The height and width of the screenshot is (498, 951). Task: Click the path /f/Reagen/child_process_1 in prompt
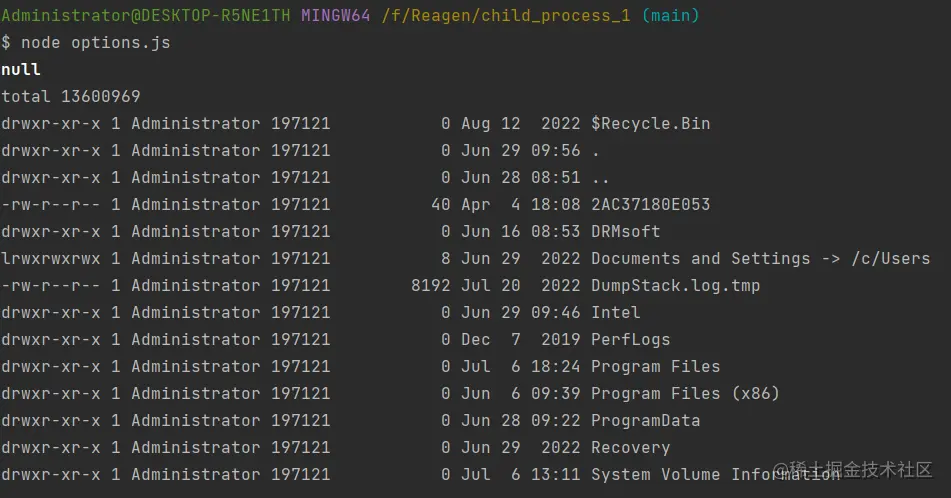[506, 16]
